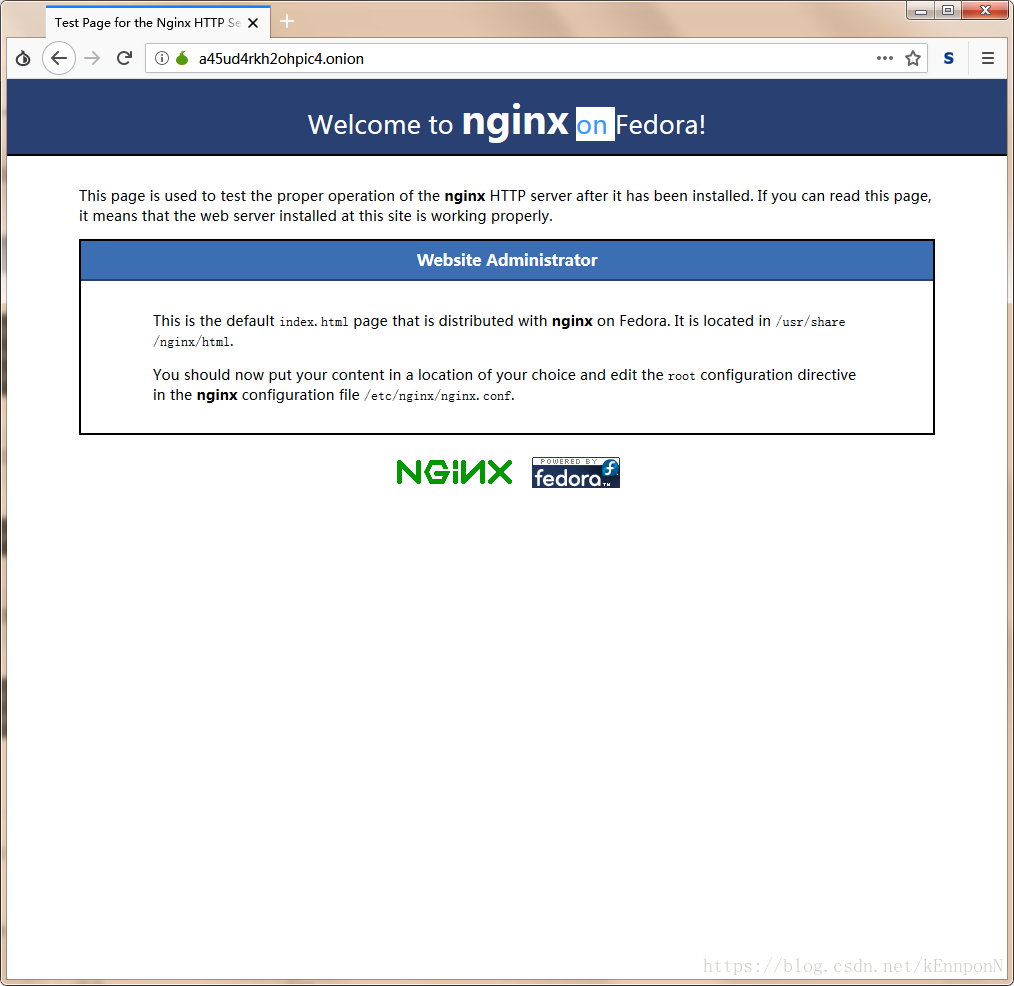Close the Test Page for Nginx tab
Image resolution: width=1014 pixels, height=986 pixels.
254,23
